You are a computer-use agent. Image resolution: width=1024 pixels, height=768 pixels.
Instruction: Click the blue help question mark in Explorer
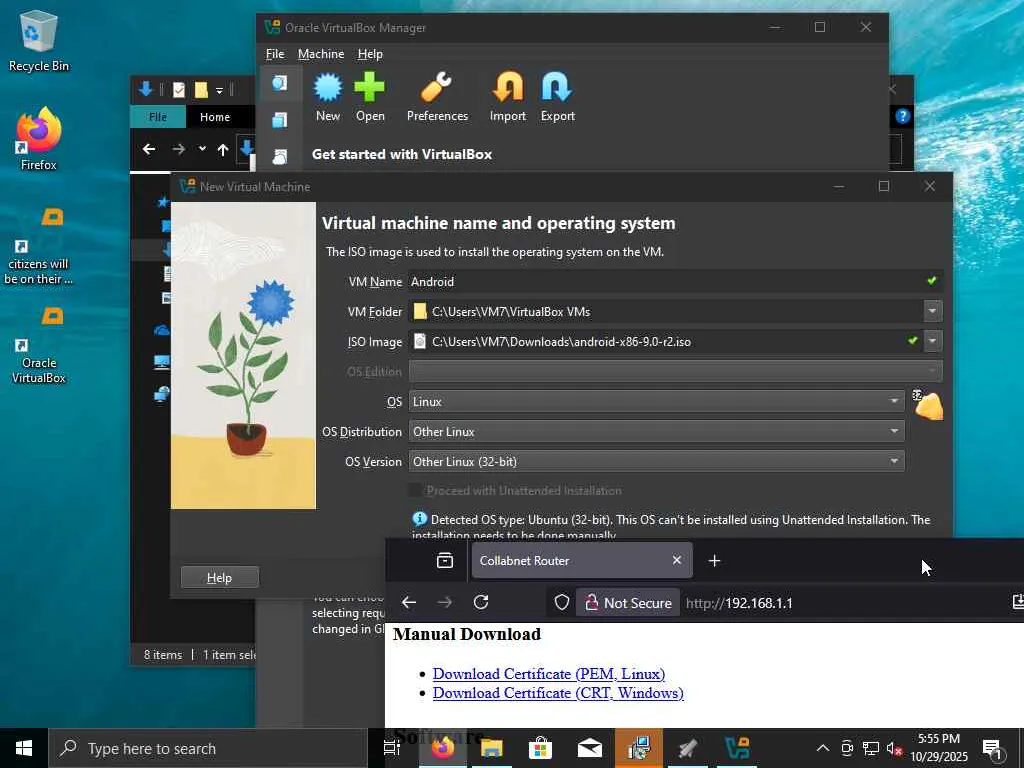pos(903,116)
